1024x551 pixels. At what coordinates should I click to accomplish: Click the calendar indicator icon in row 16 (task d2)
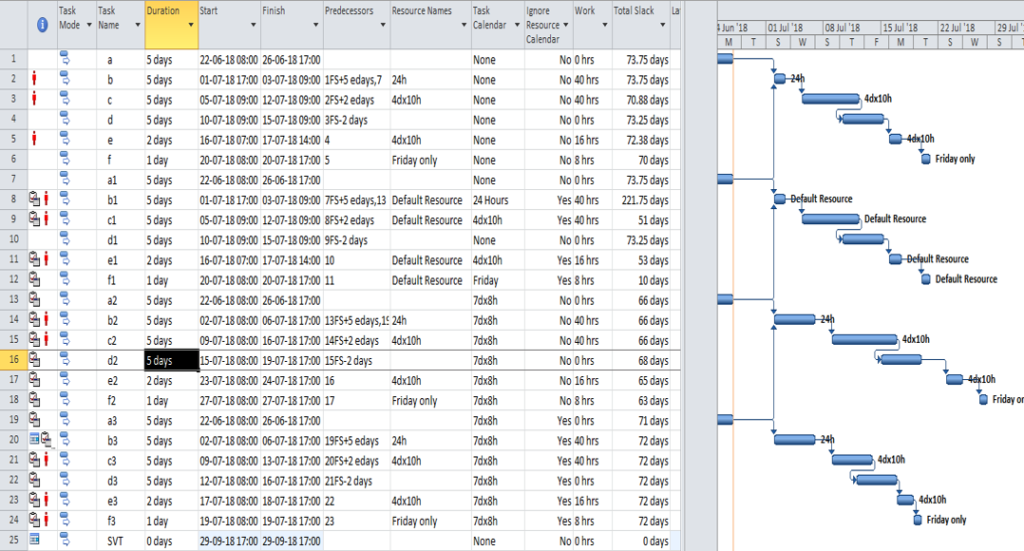(x=35, y=360)
